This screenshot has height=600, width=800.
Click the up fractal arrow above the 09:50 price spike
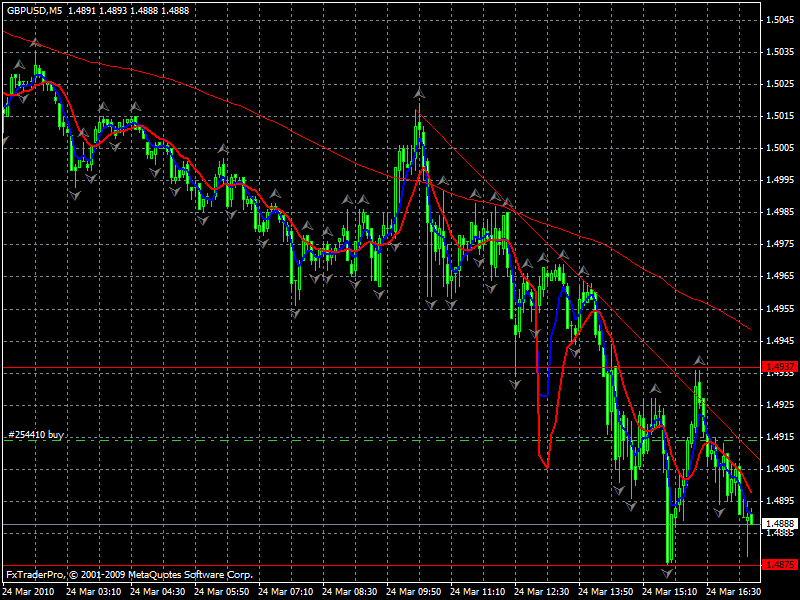419,94
